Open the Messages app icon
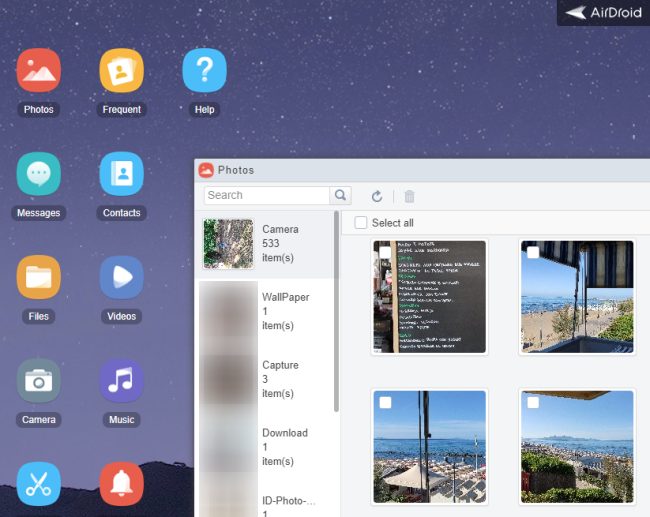Screen dimensions: 650x517 [x=38, y=174]
